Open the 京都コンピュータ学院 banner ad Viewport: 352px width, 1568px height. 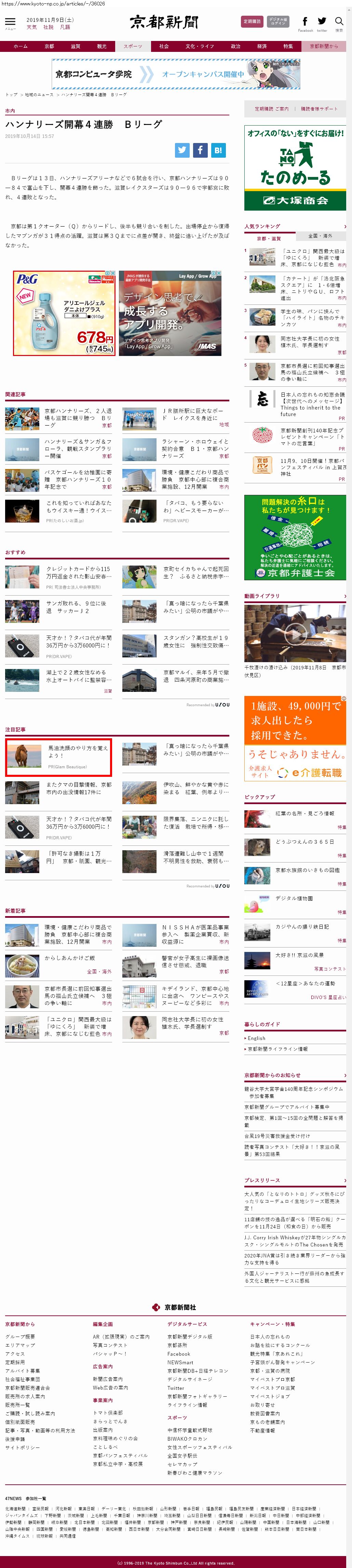175,74
